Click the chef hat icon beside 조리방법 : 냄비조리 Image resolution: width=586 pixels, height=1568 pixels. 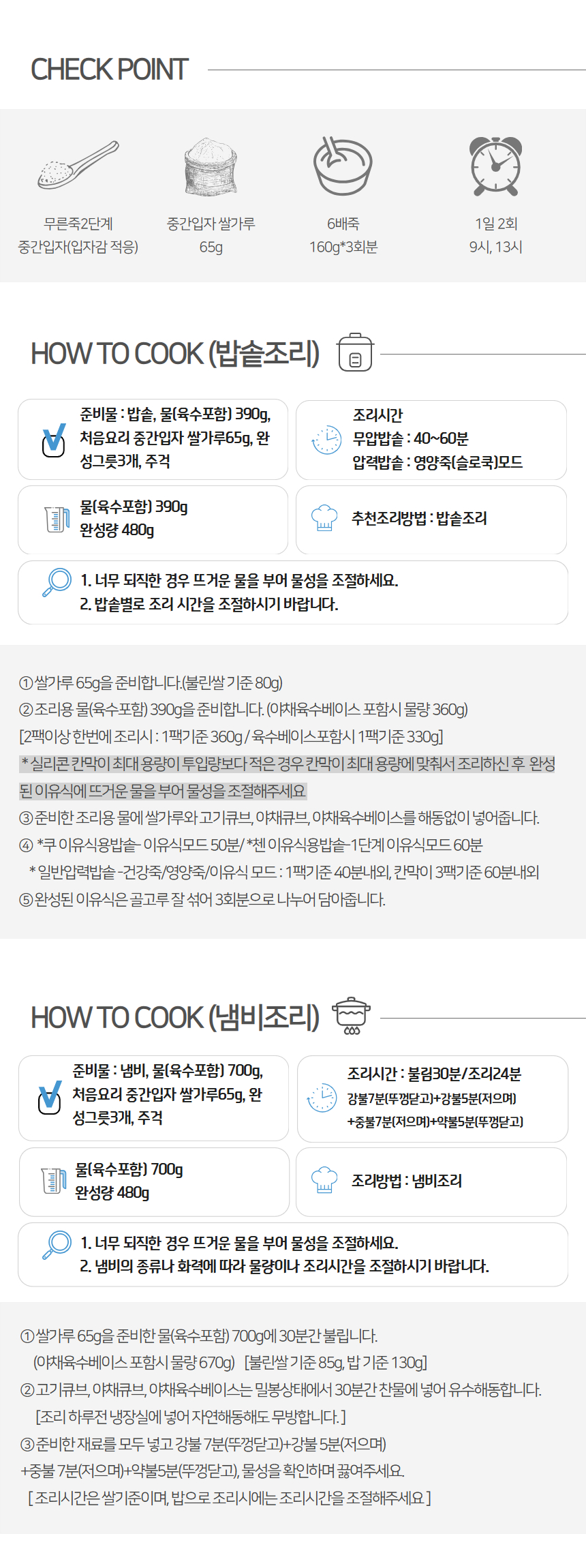click(x=324, y=1180)
